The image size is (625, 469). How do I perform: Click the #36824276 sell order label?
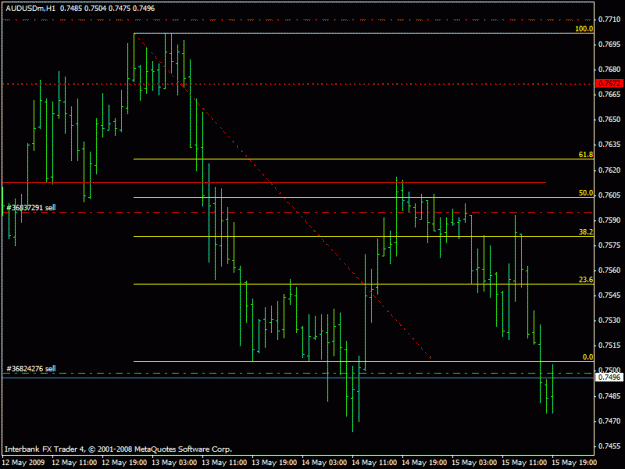(31, 369)
